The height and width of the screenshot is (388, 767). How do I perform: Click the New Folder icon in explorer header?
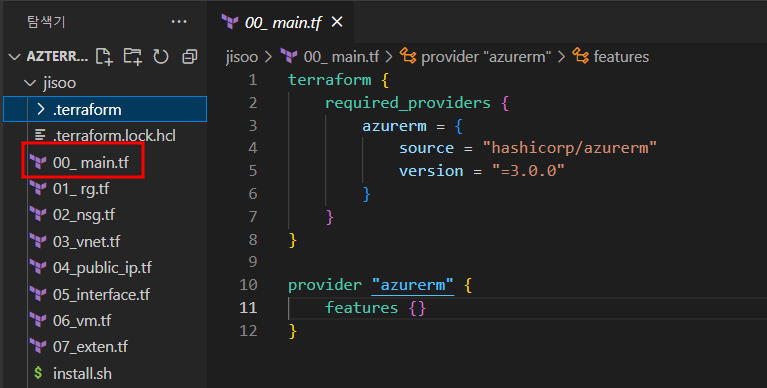pos(133,57)
